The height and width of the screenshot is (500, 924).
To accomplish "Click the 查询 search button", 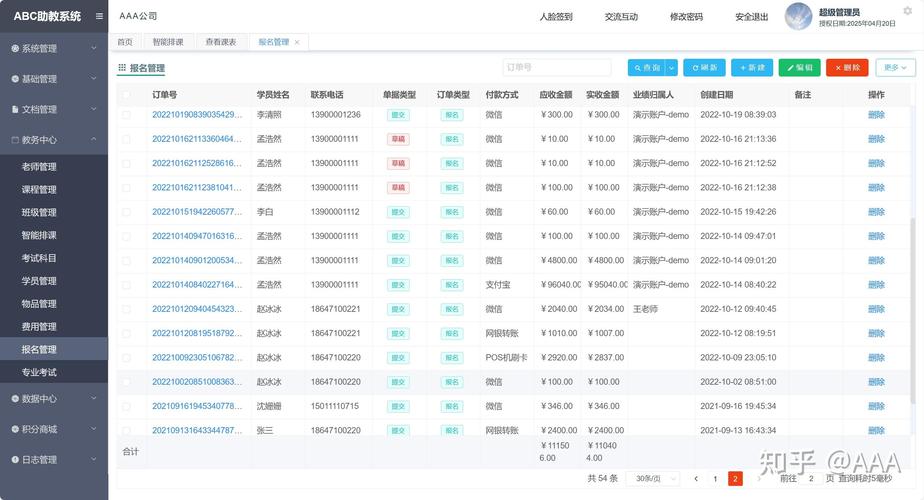I will point(647,68).
